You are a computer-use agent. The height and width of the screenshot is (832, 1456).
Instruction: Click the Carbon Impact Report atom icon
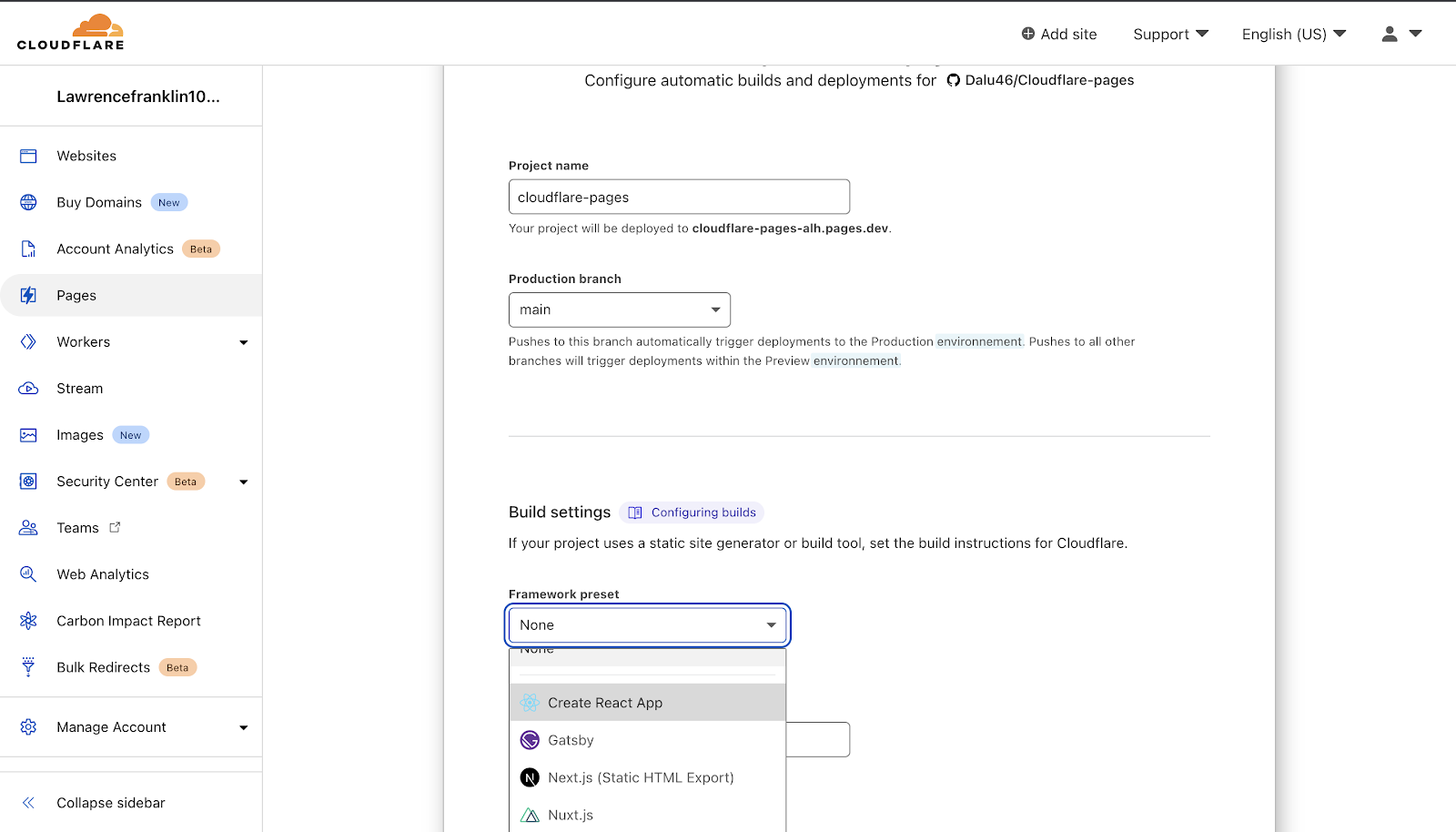pos(28,621)
